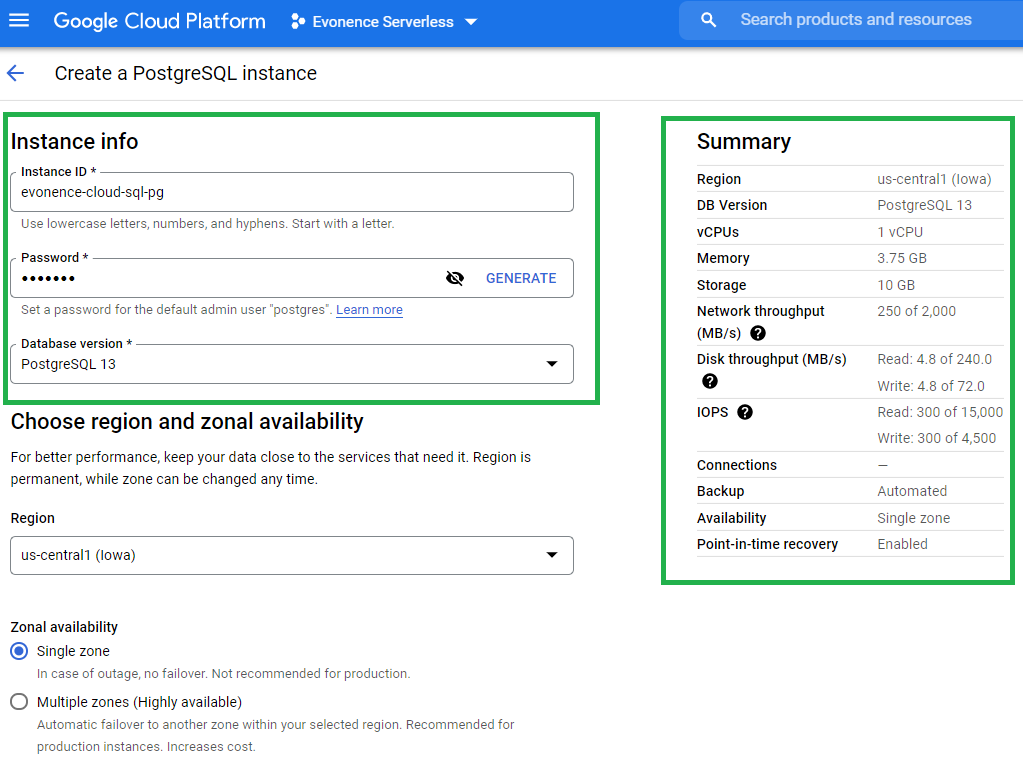Image resolution: width=1023 pixels, height=757 pixels.
Task: Open Network throughput help tooltip
Action: coord(757,333)
